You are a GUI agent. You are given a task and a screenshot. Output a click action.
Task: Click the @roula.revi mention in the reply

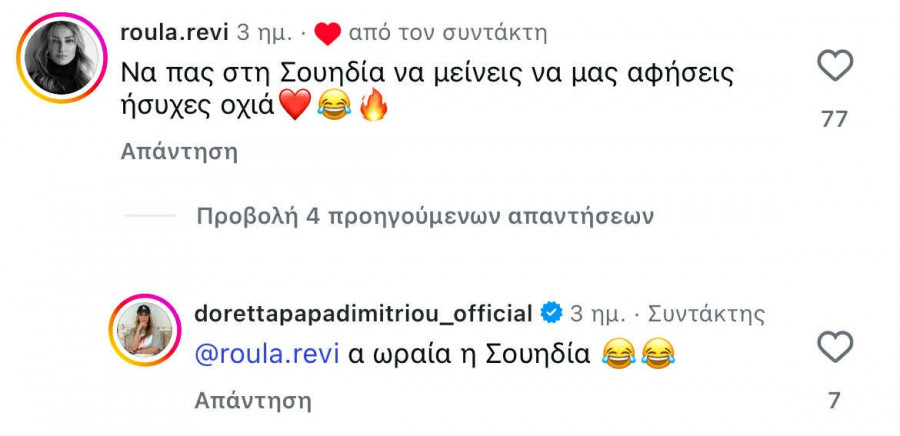265,352
